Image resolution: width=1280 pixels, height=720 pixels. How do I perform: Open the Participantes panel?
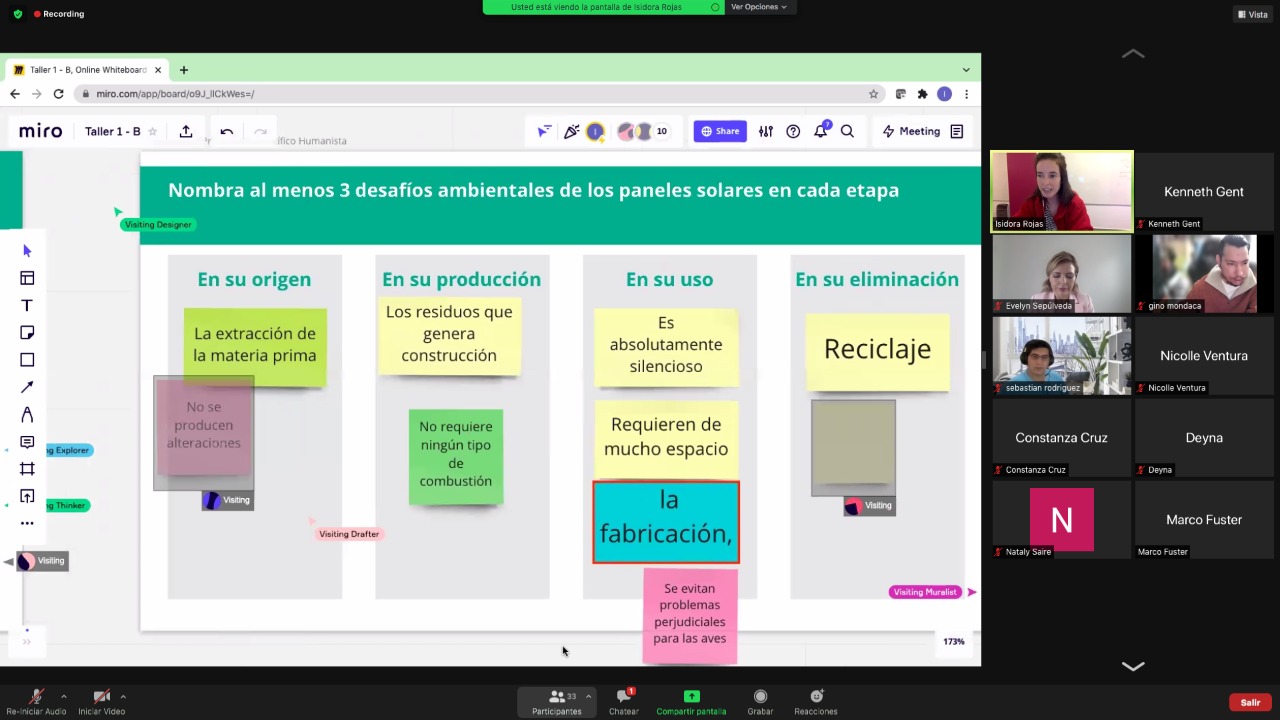(557, 700)
